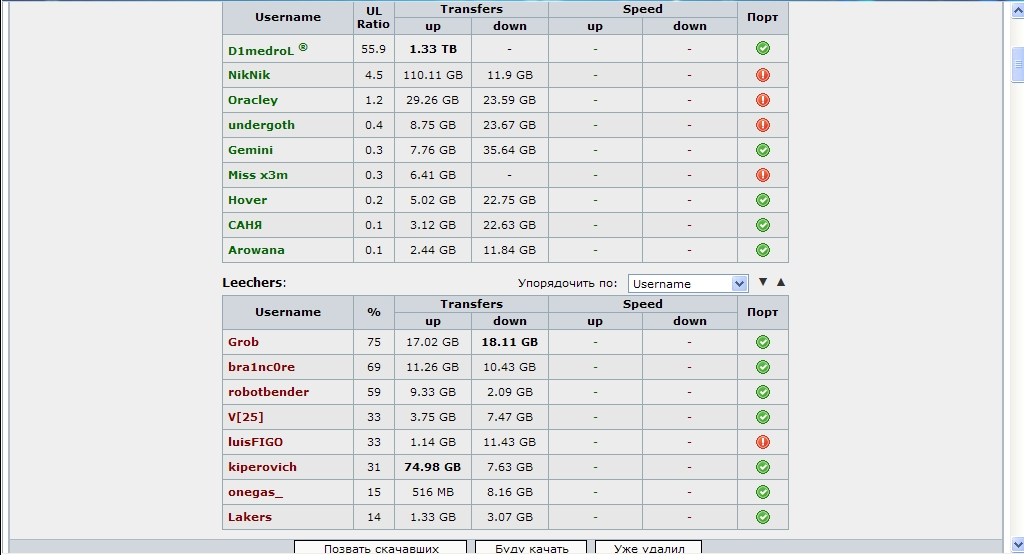Open leecher bra1nc0re's profile
This screenshot has height=555, width=1024.
pos(261,367)
